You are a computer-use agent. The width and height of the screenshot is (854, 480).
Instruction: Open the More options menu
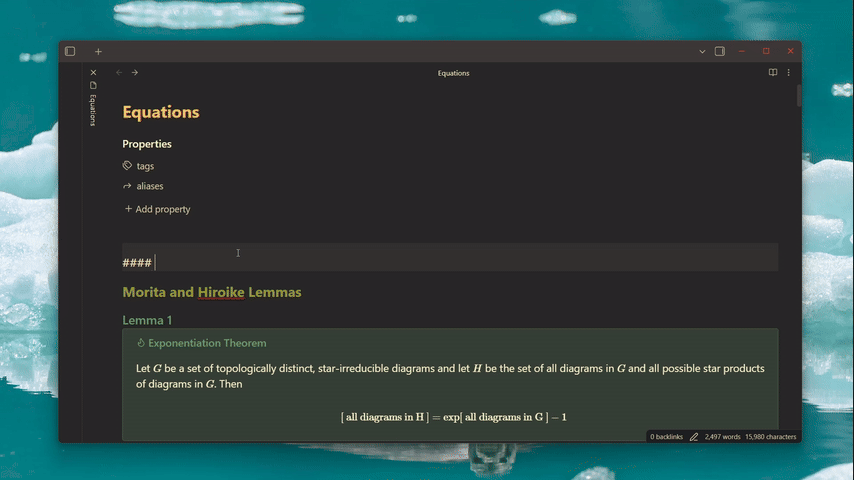tap(788, 72)
